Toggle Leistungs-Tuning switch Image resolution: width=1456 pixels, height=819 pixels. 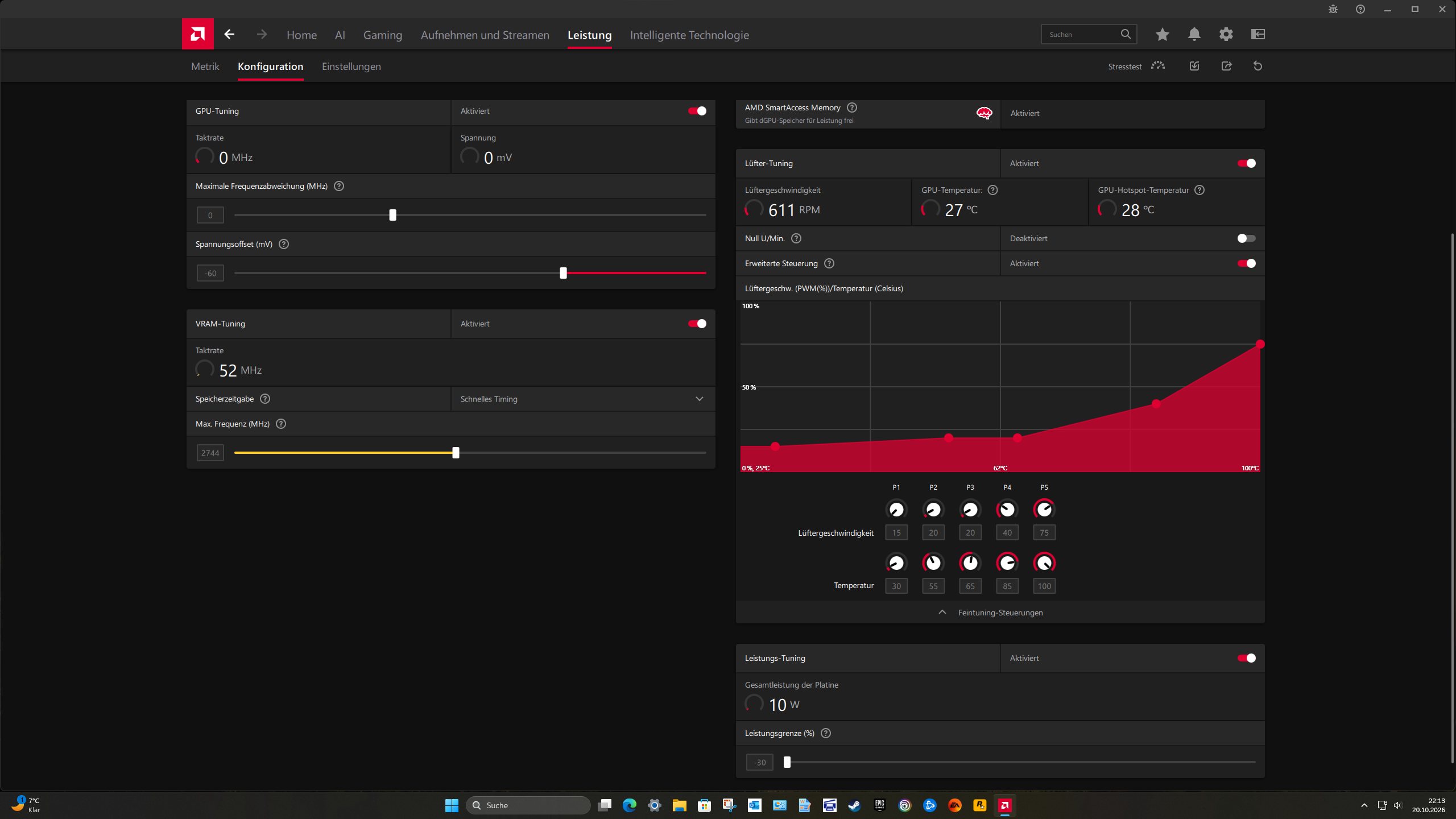coord(1247,658)
